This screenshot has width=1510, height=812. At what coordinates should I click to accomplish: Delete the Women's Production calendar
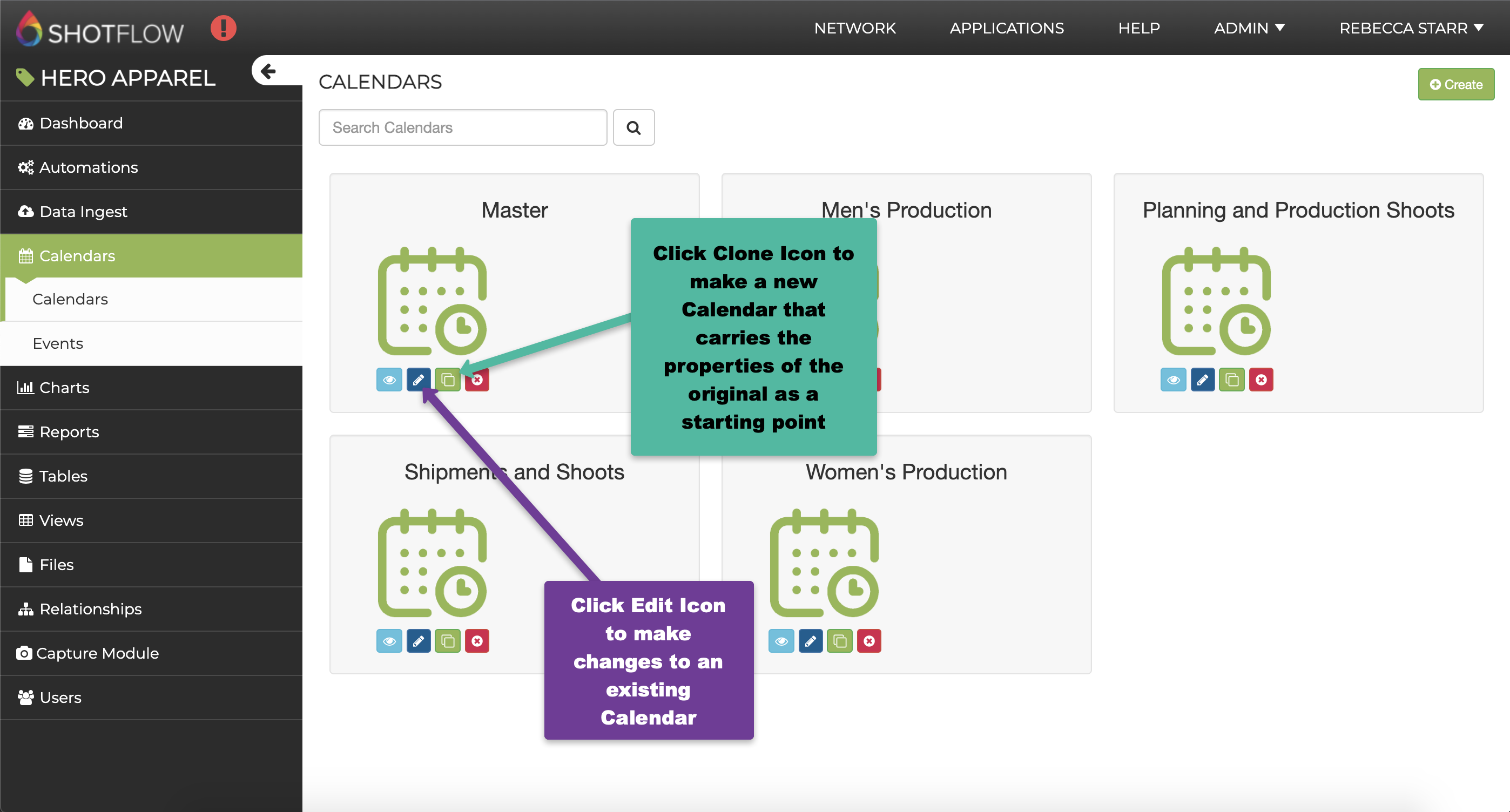coord(869,641)
